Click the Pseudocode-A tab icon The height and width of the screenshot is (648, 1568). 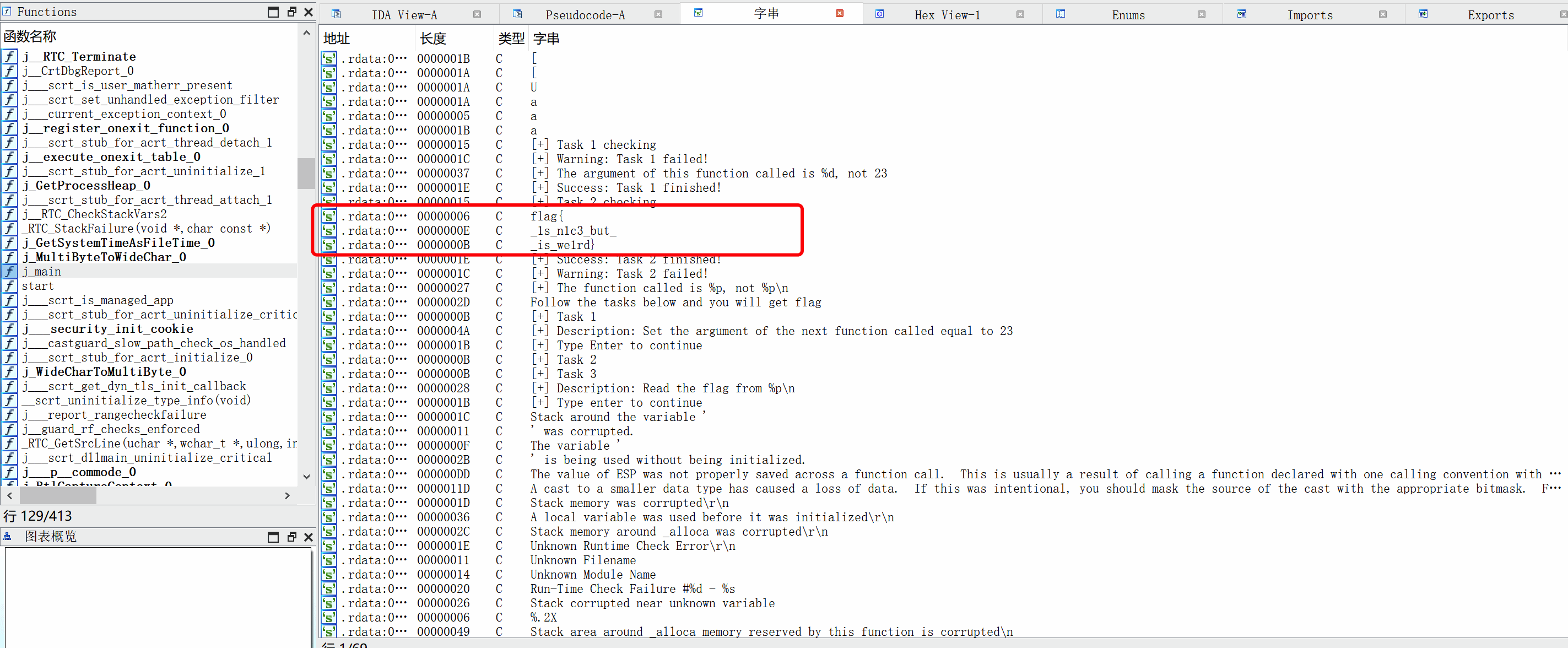click(x=517, y=14)
